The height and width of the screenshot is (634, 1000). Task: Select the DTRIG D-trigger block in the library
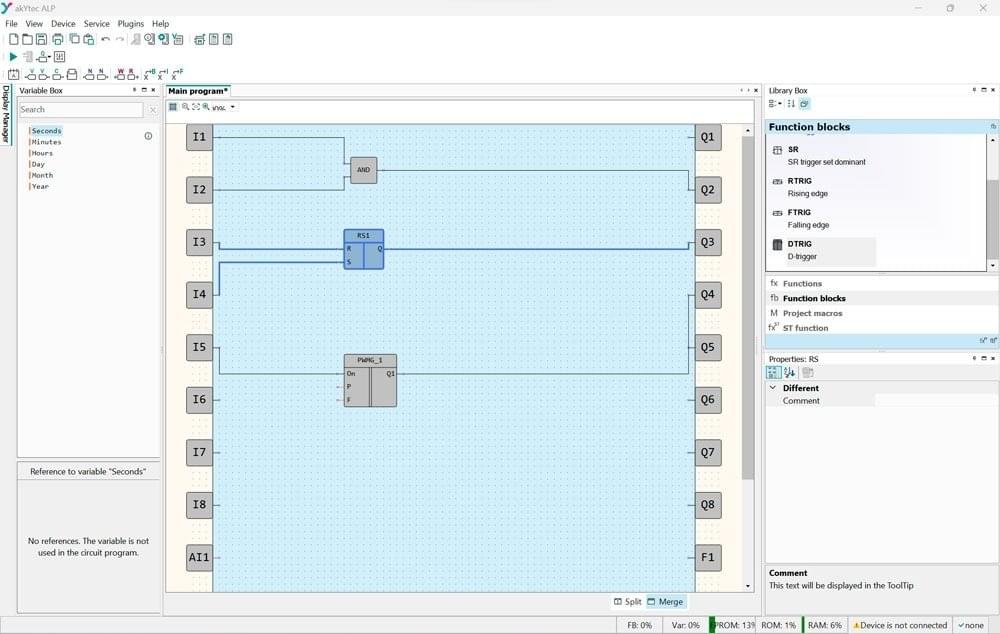click(800, 243)
